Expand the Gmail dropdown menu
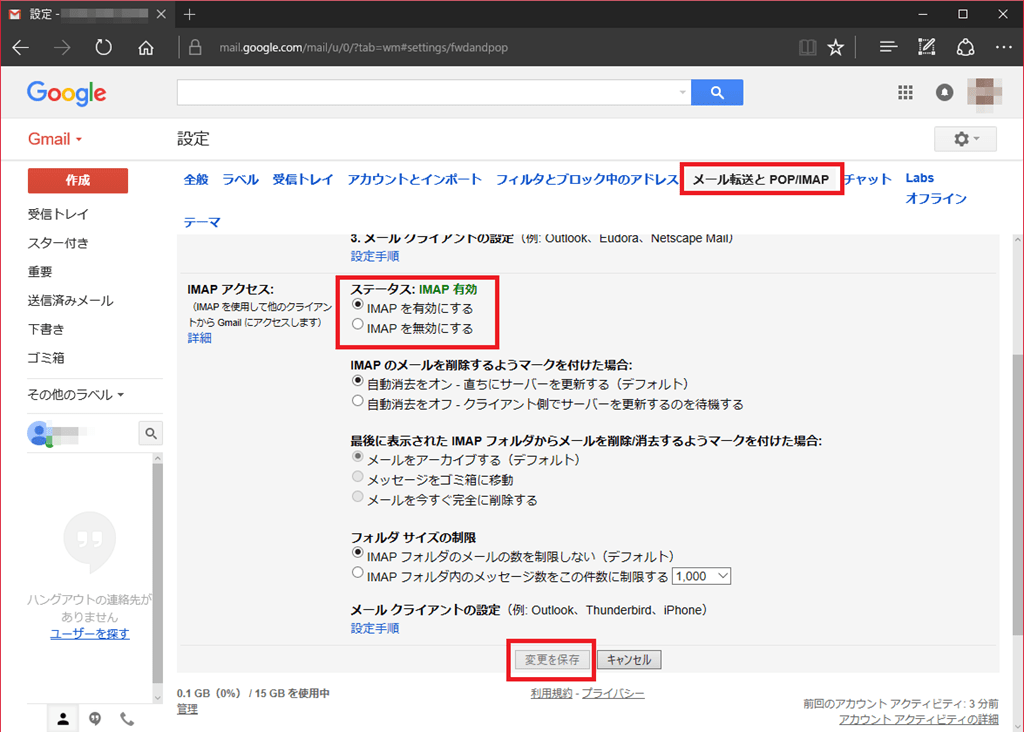 pyautogui.click(x=55, y=139)
